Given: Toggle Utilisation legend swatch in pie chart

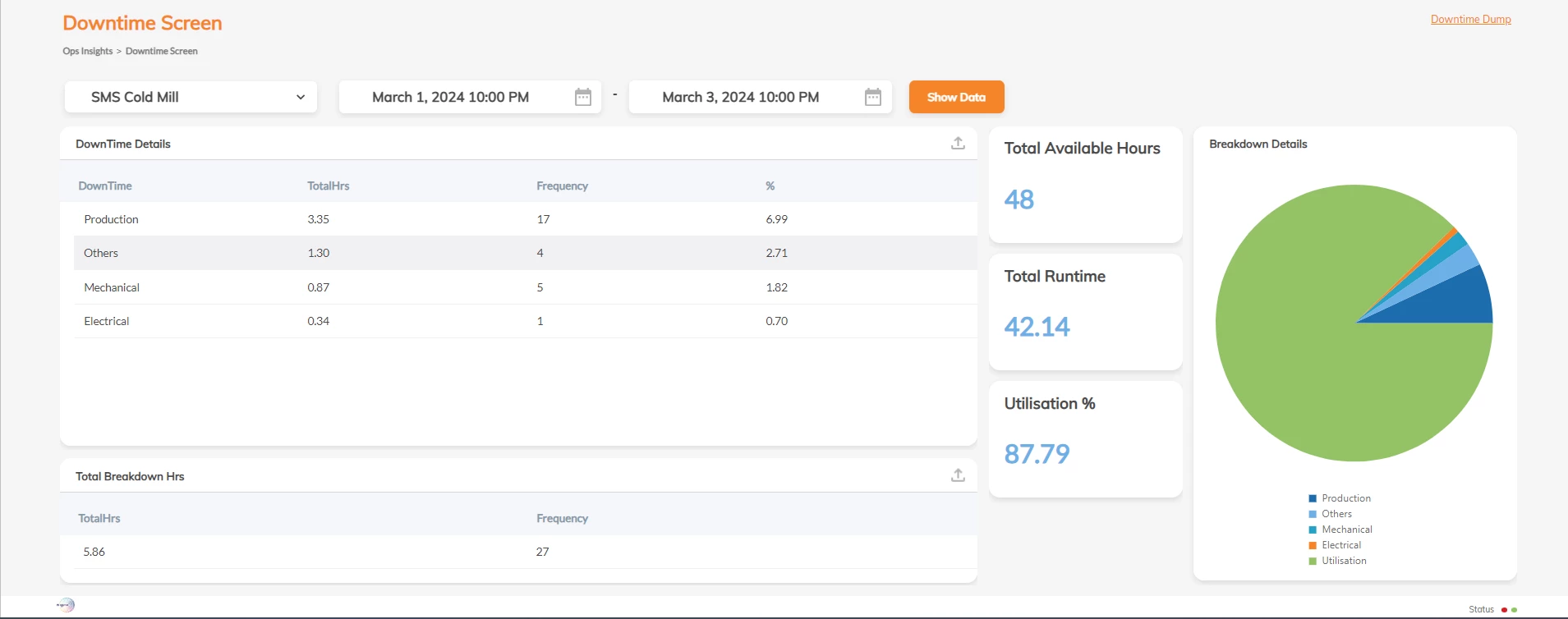Looking at the screenshot, I should point(1313,561).
